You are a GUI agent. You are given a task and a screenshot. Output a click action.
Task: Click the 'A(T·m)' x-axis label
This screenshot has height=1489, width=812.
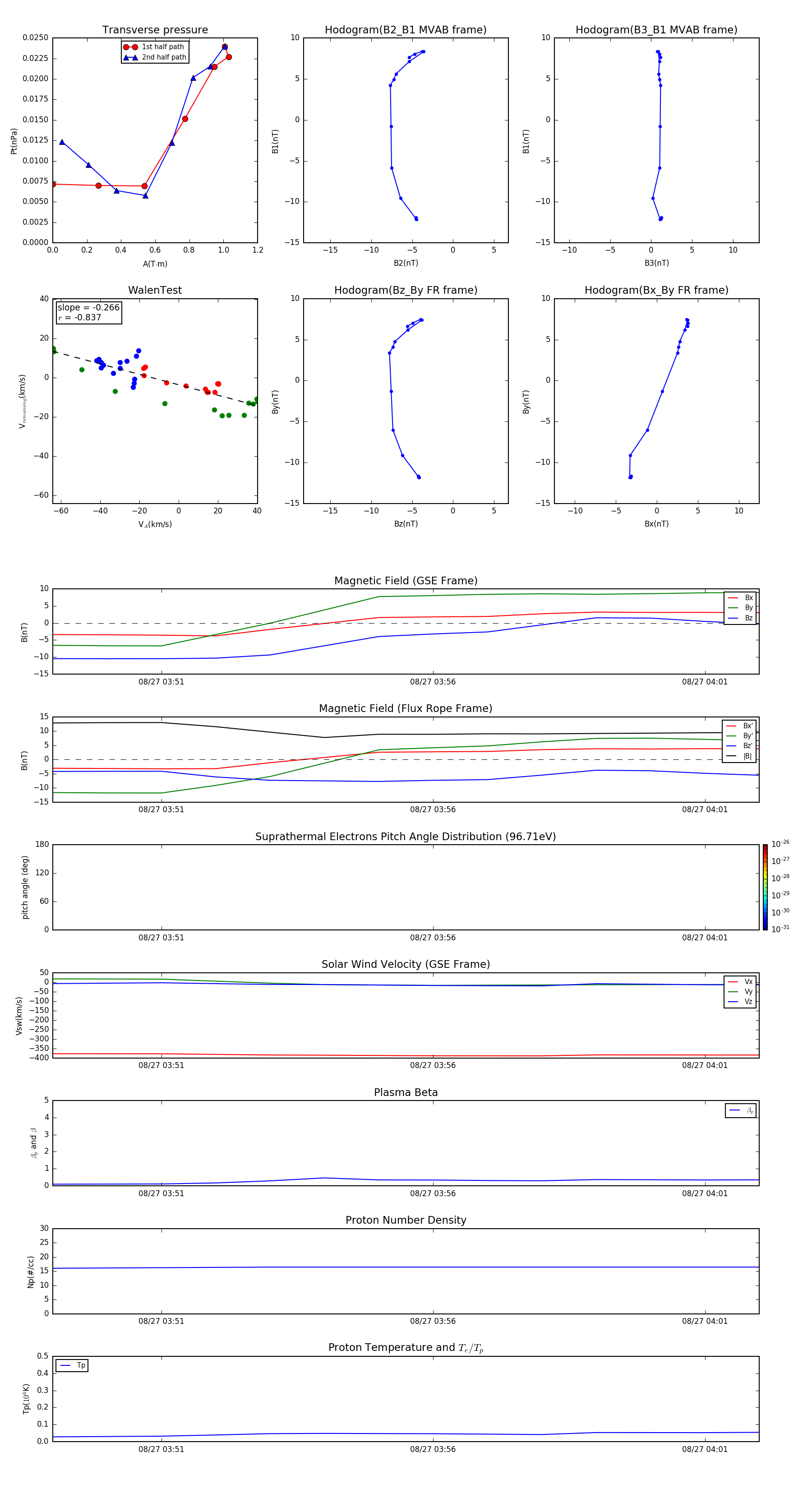pos(155,264)
